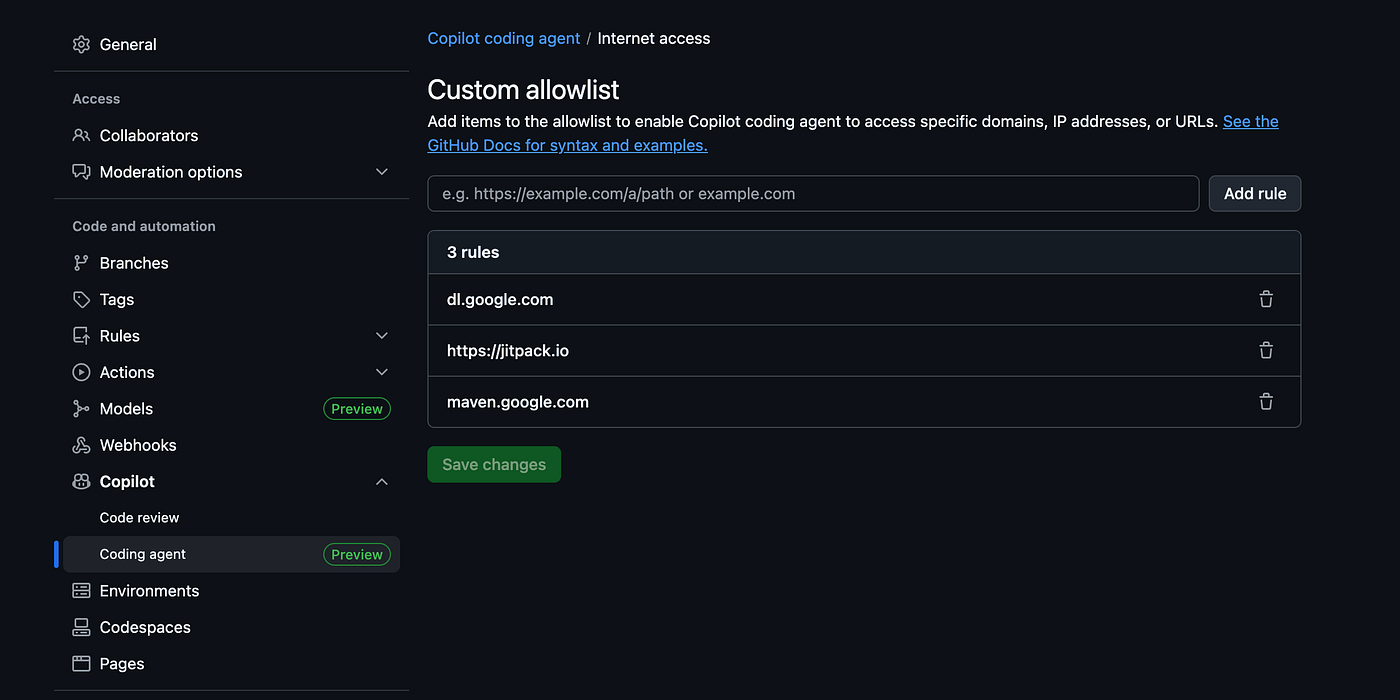This screenshot has height=700, width=1400.
Task: Remove the https://jitpack.io rule
Action: pyautogui.click(x=1266, y=350)
